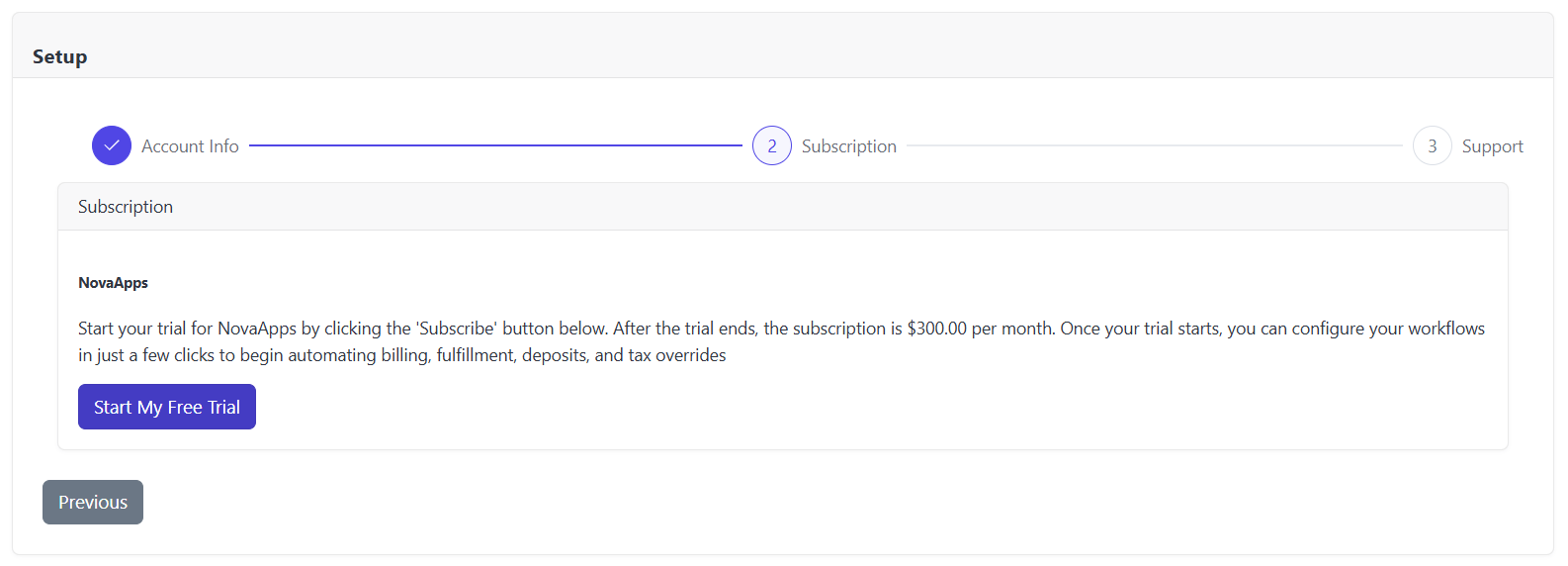Go to the Support step label
This screenshot has width=1568, height=566.
[1492, 146]
